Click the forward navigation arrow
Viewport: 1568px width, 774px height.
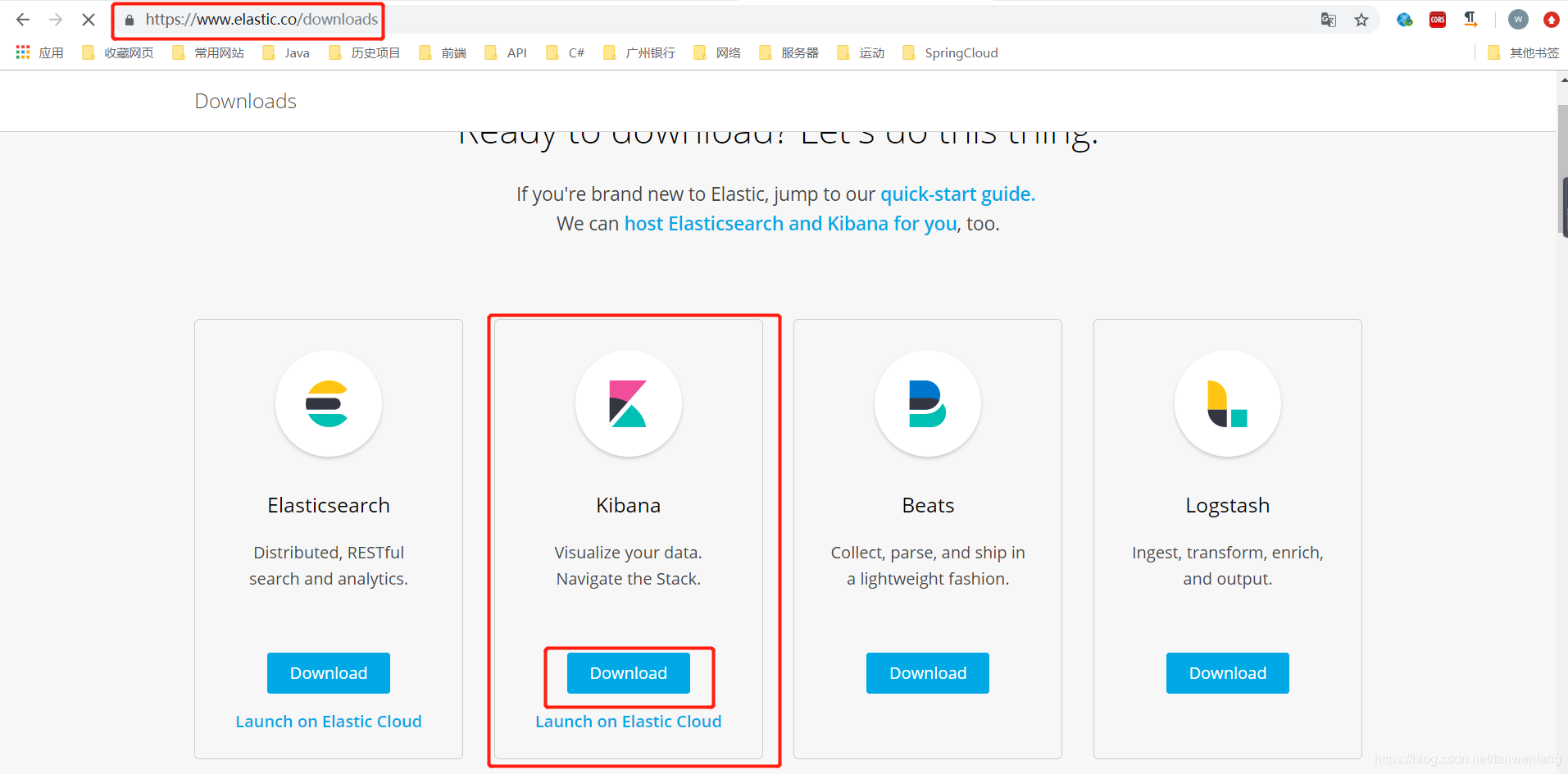click(x=56, y=19)
